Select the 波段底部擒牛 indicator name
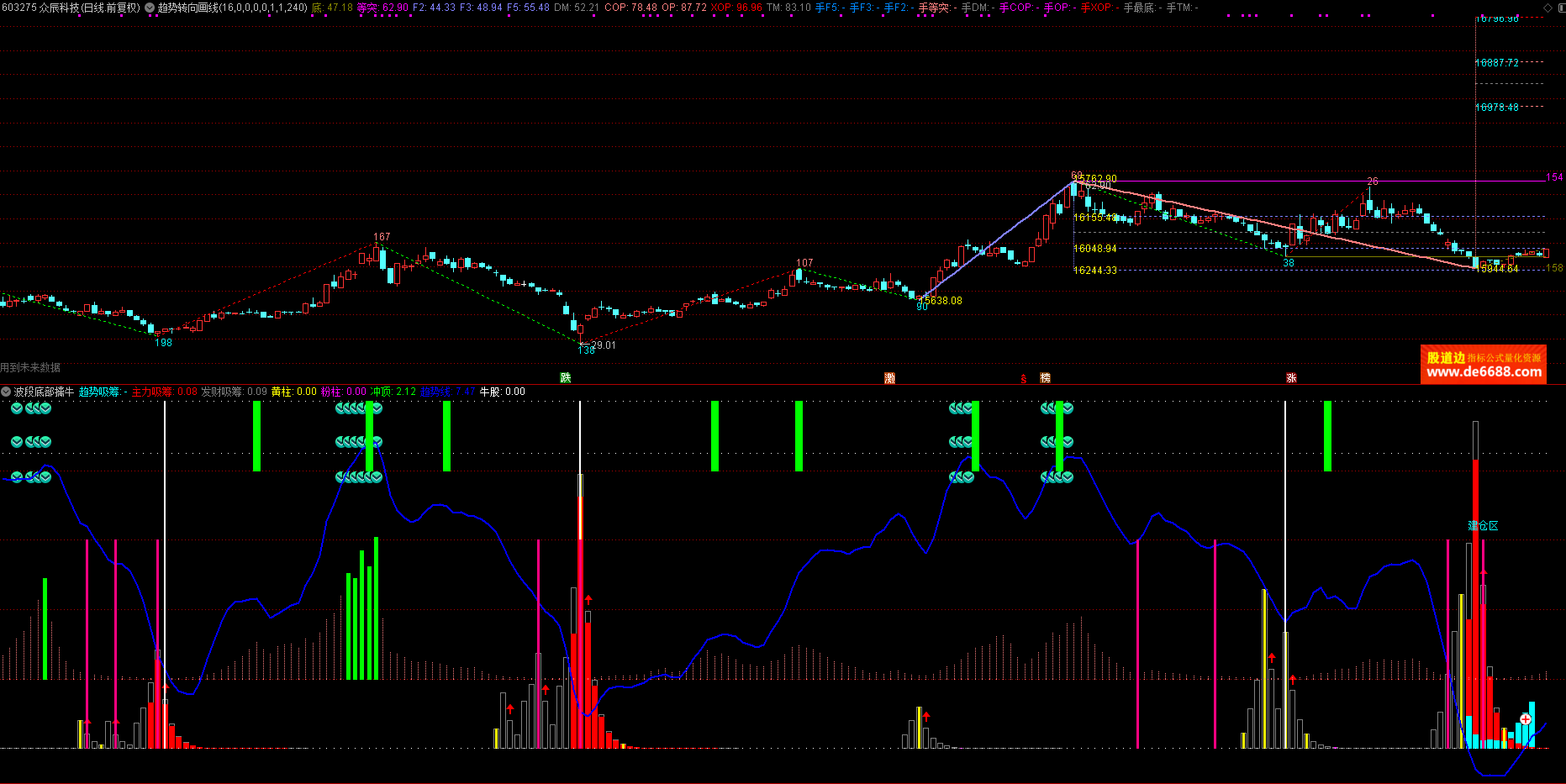This screenshot has width=1566, height=784. pos(44,392)
